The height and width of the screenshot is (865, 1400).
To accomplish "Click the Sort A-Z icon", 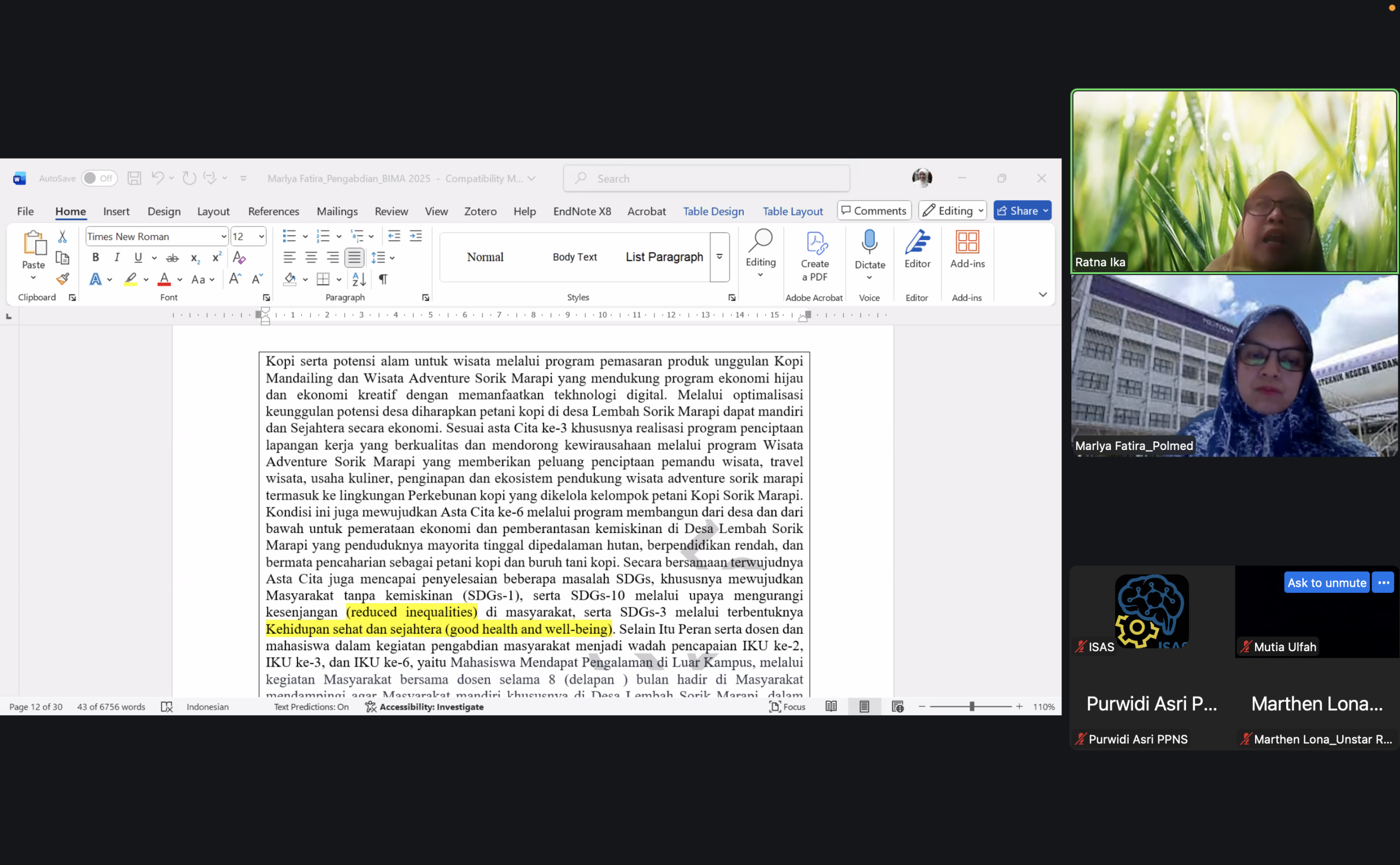I will [x=359, y=279].
